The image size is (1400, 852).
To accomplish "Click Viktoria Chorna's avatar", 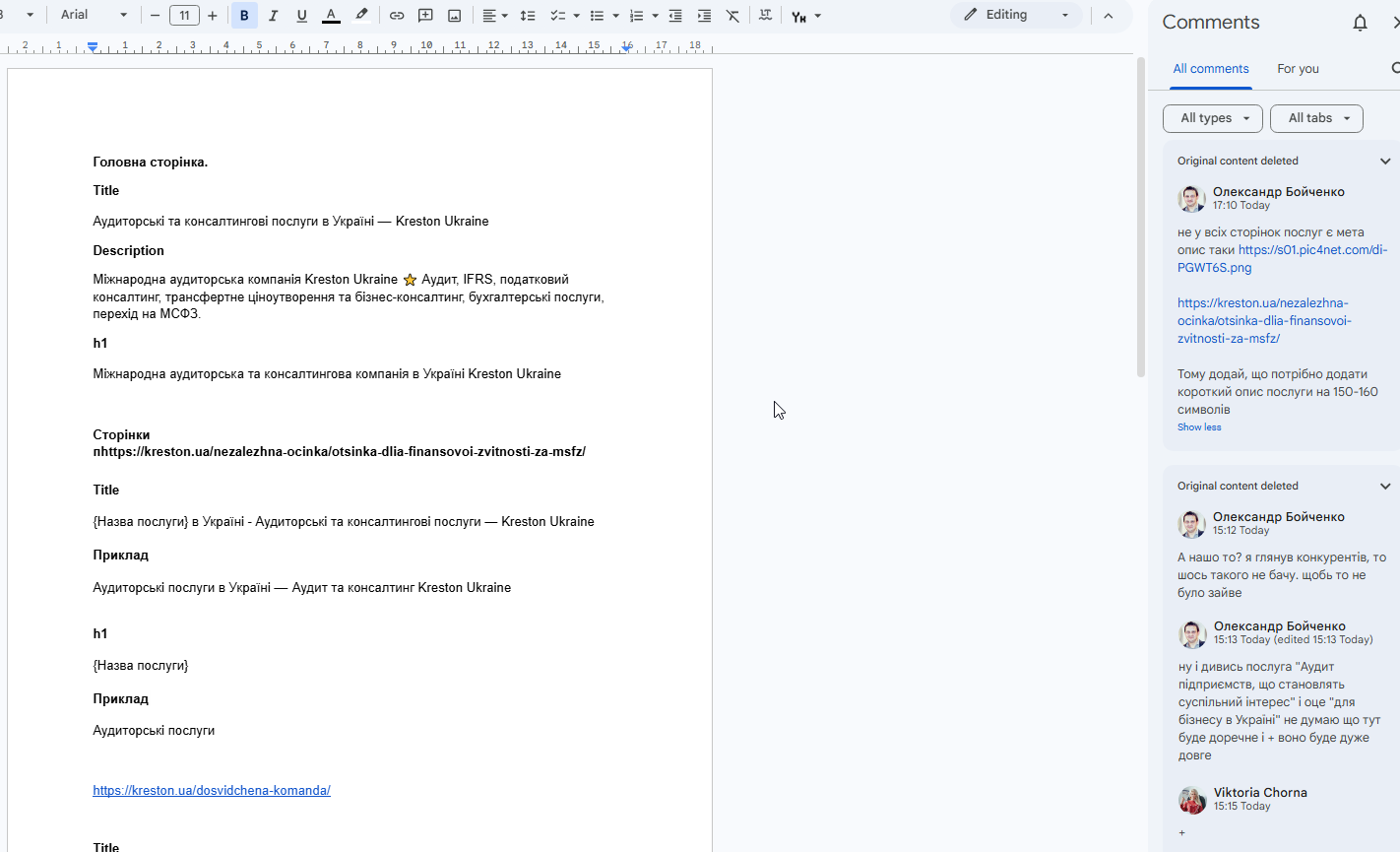I will point(1192,800).
